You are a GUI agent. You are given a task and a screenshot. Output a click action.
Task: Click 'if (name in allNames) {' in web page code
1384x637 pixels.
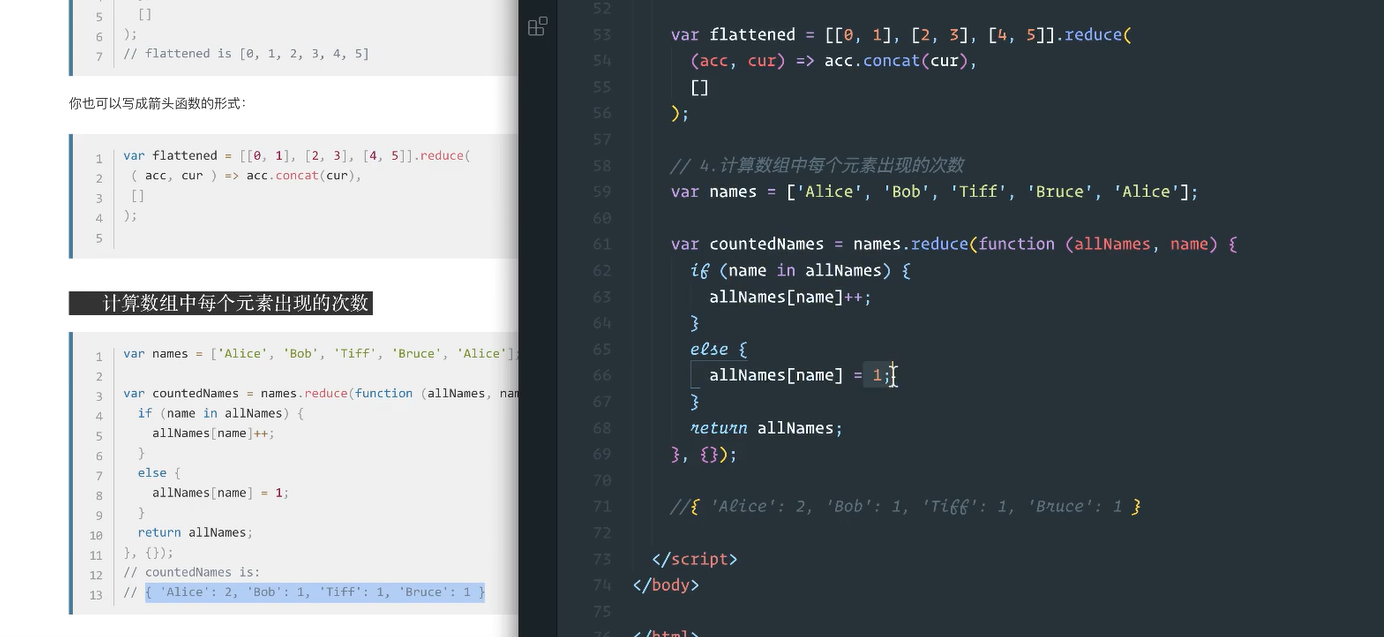(220, 413)
